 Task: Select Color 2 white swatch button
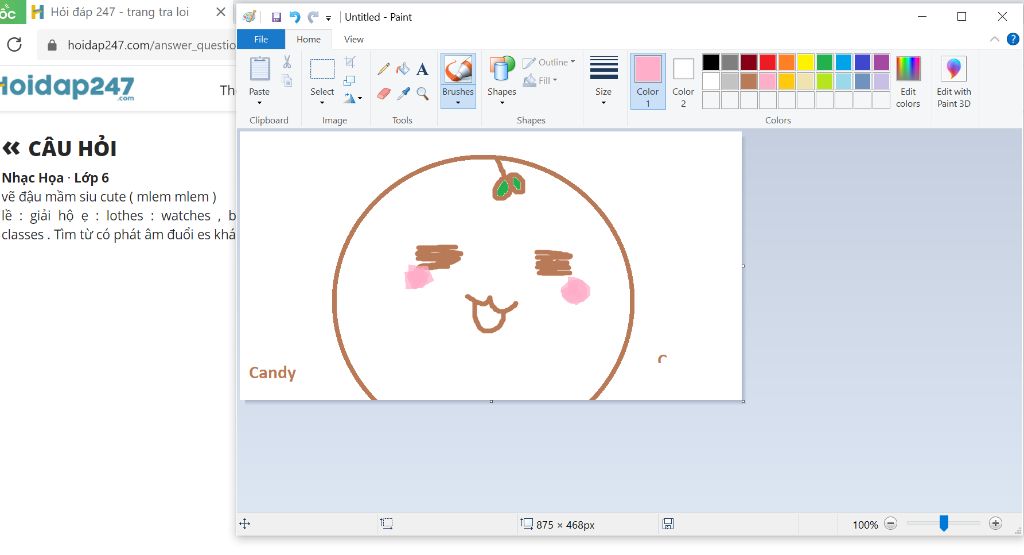(x=683, y=82)
